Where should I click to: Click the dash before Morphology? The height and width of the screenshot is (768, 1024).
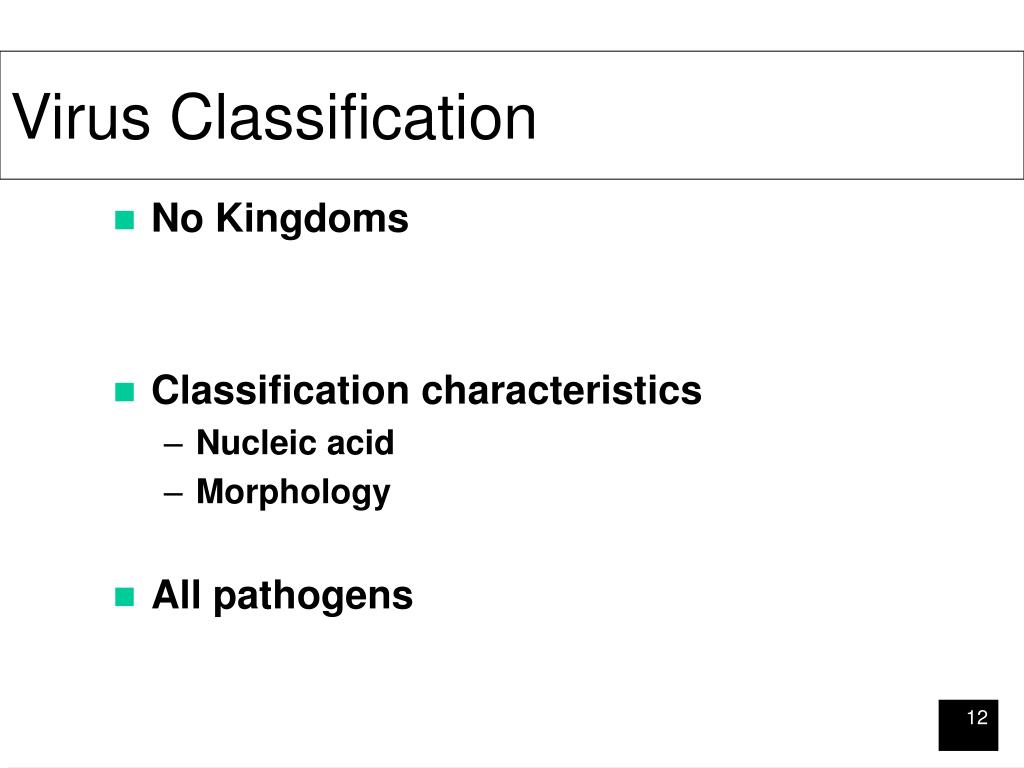[x=173, y=494]
